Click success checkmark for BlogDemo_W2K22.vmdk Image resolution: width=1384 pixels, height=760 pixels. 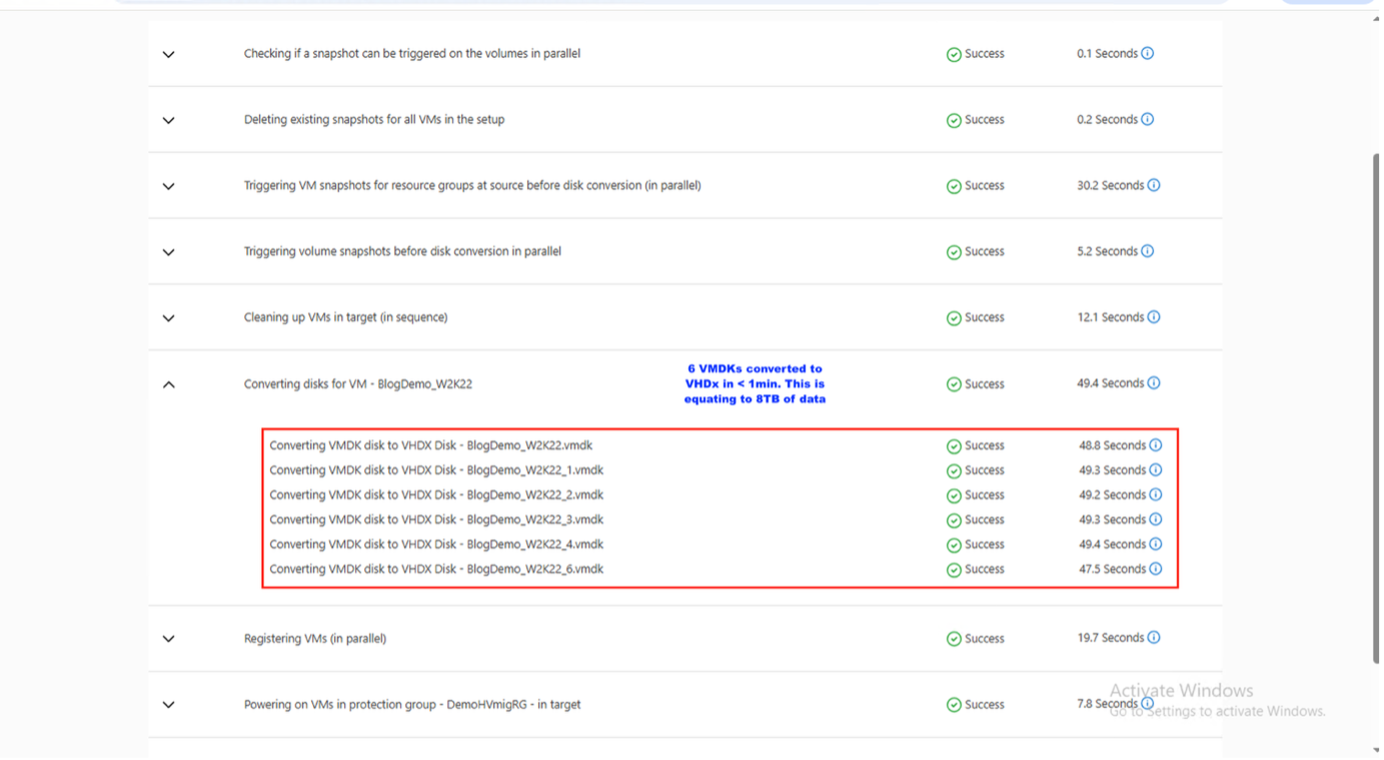954,446
